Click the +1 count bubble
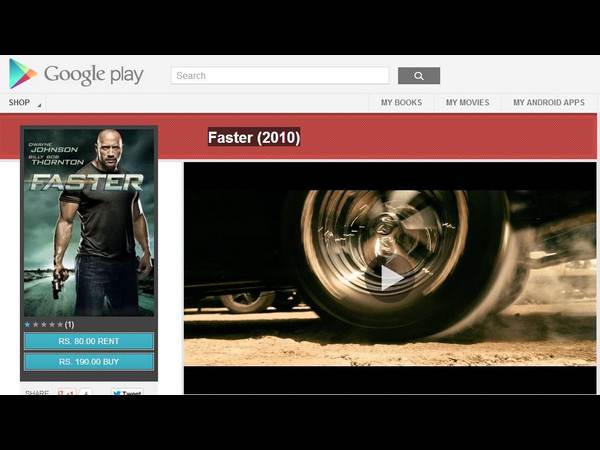This screenshot has height=450, width=600. [85, 393]
